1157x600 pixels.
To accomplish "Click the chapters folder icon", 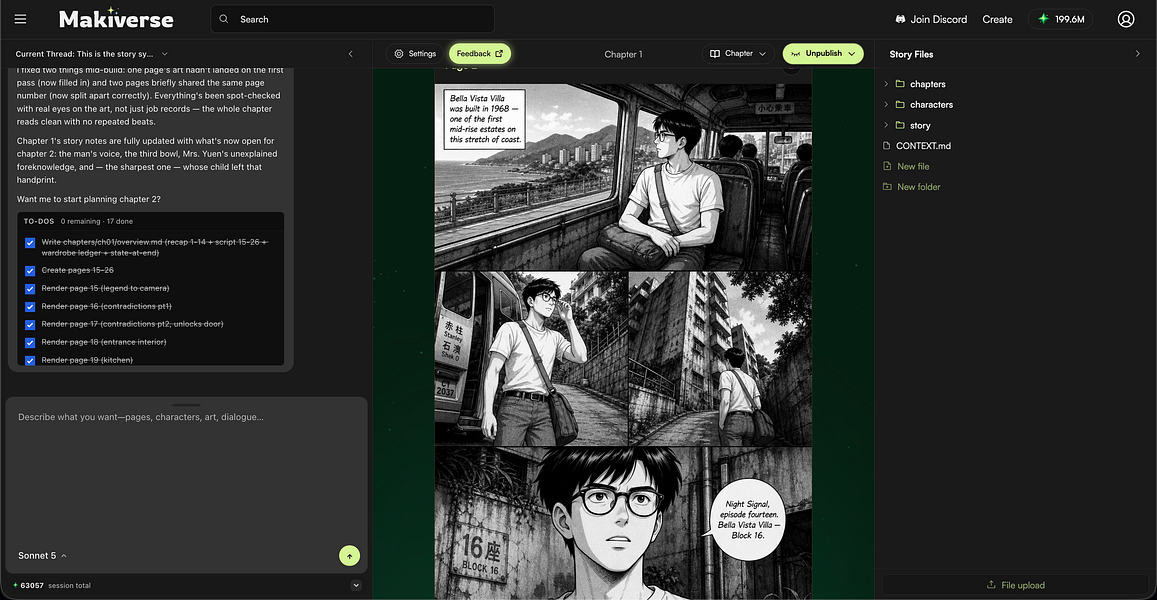I will pyautogui.click(x=900, y=84).
